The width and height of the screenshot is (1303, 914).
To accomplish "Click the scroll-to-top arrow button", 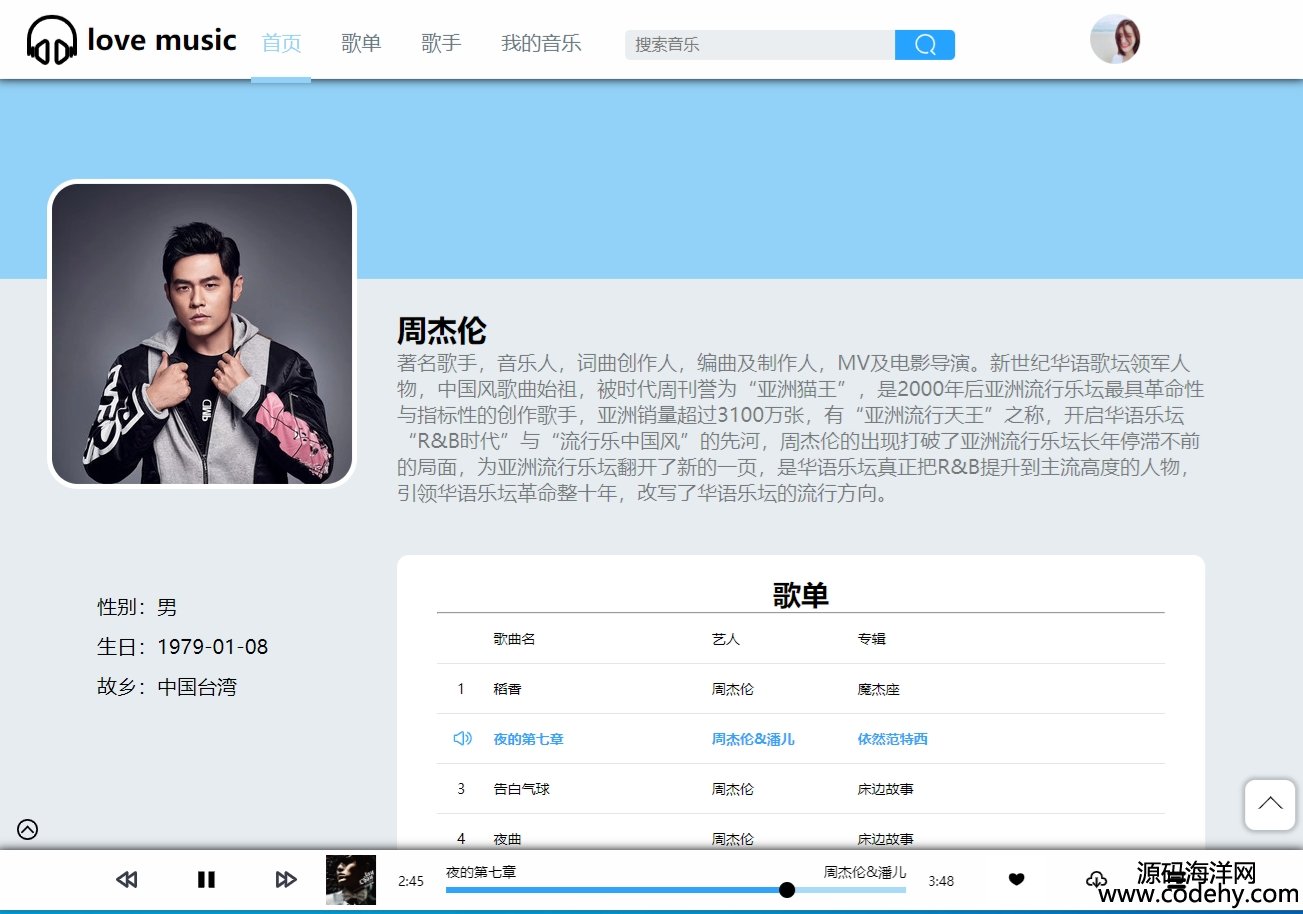I will tap(1270, 805).
